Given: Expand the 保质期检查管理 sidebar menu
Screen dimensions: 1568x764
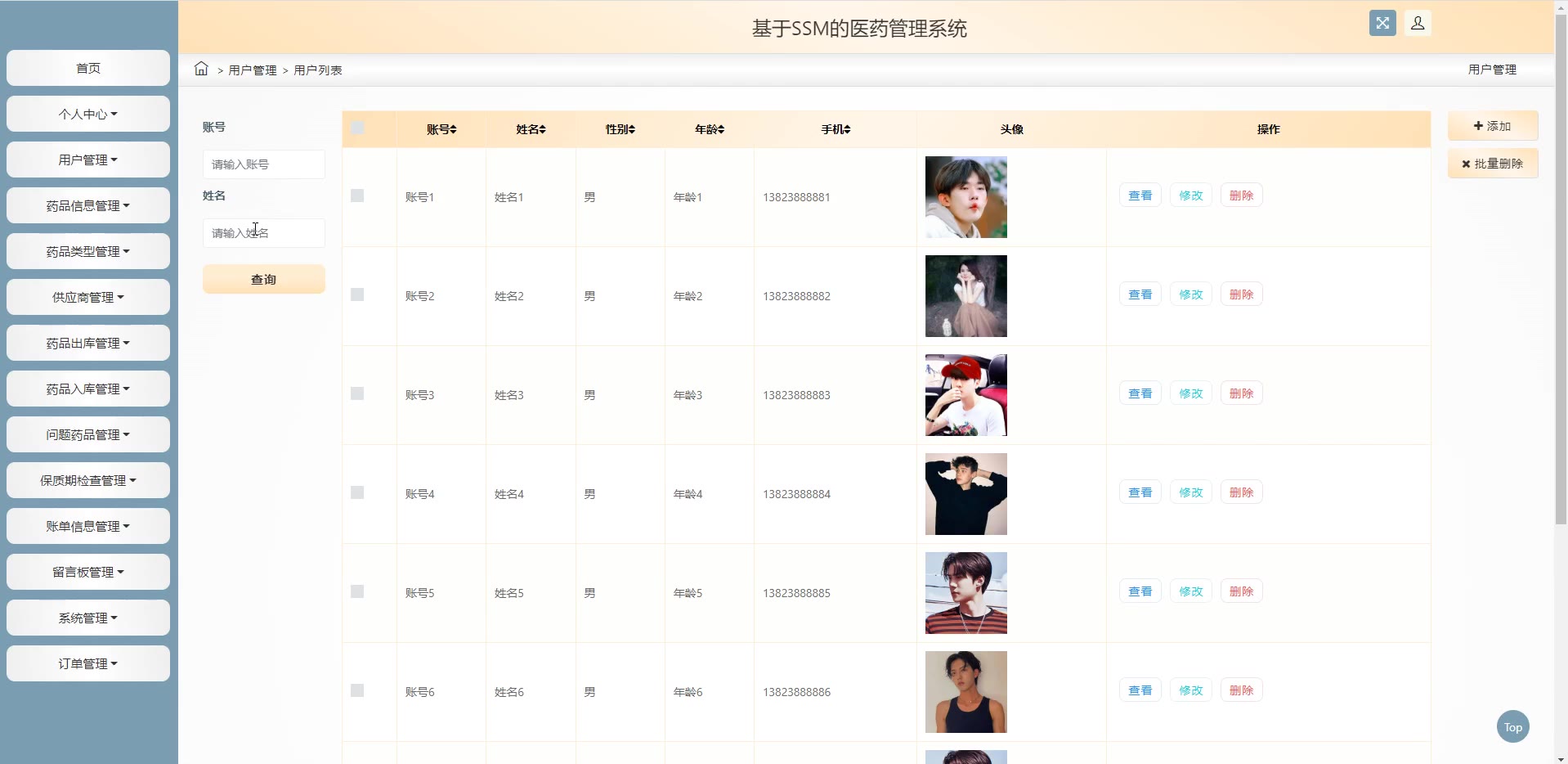Looking at the screenshot, I should pos(88,480).
